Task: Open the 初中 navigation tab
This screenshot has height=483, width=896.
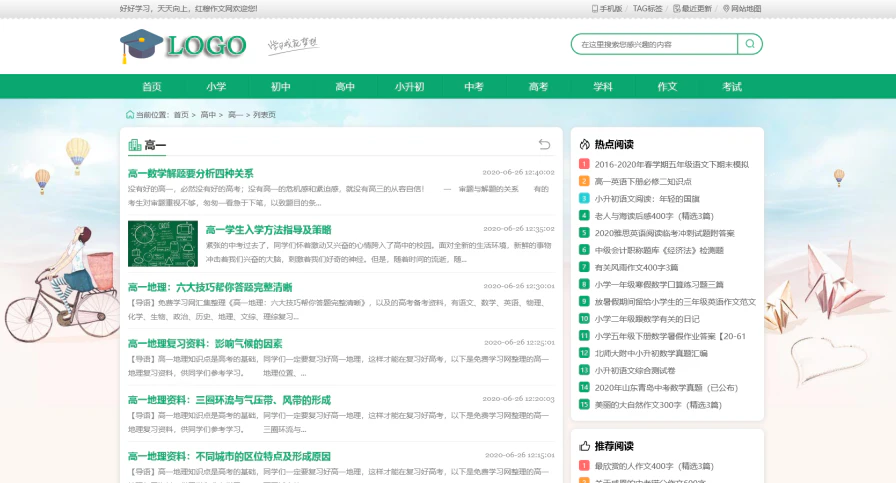Action: coord(281,86)
